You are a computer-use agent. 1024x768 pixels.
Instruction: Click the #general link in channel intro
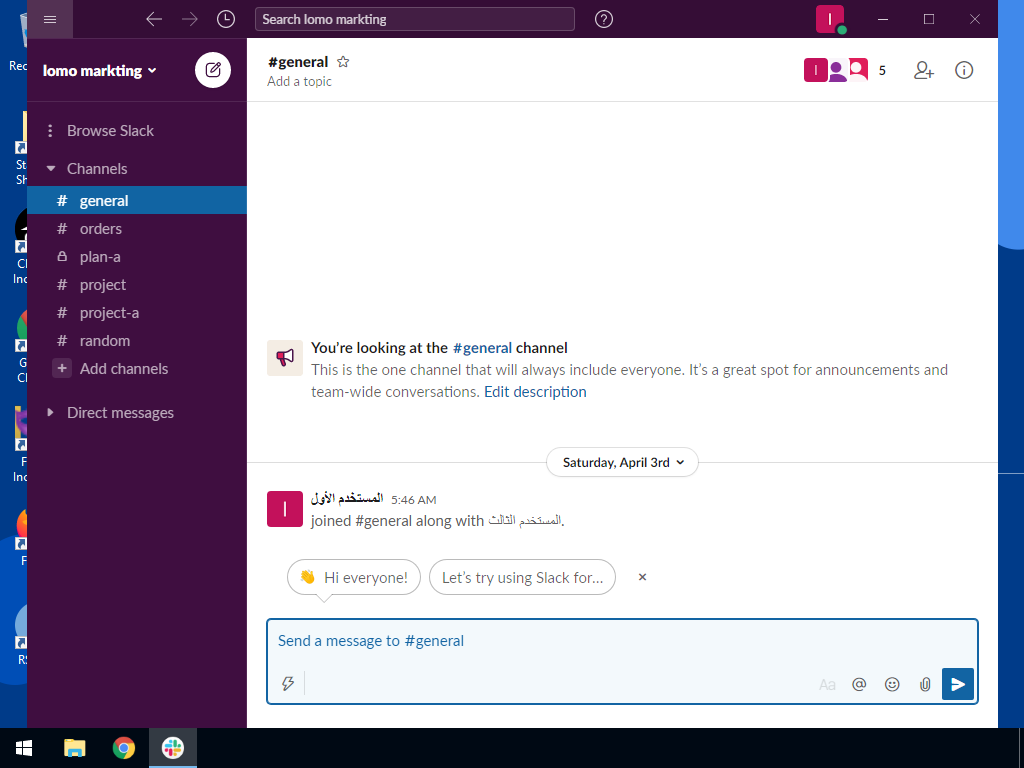(482, 348)
